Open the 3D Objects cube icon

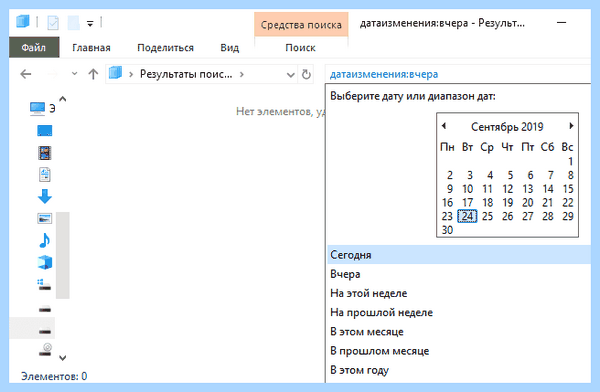45,263
